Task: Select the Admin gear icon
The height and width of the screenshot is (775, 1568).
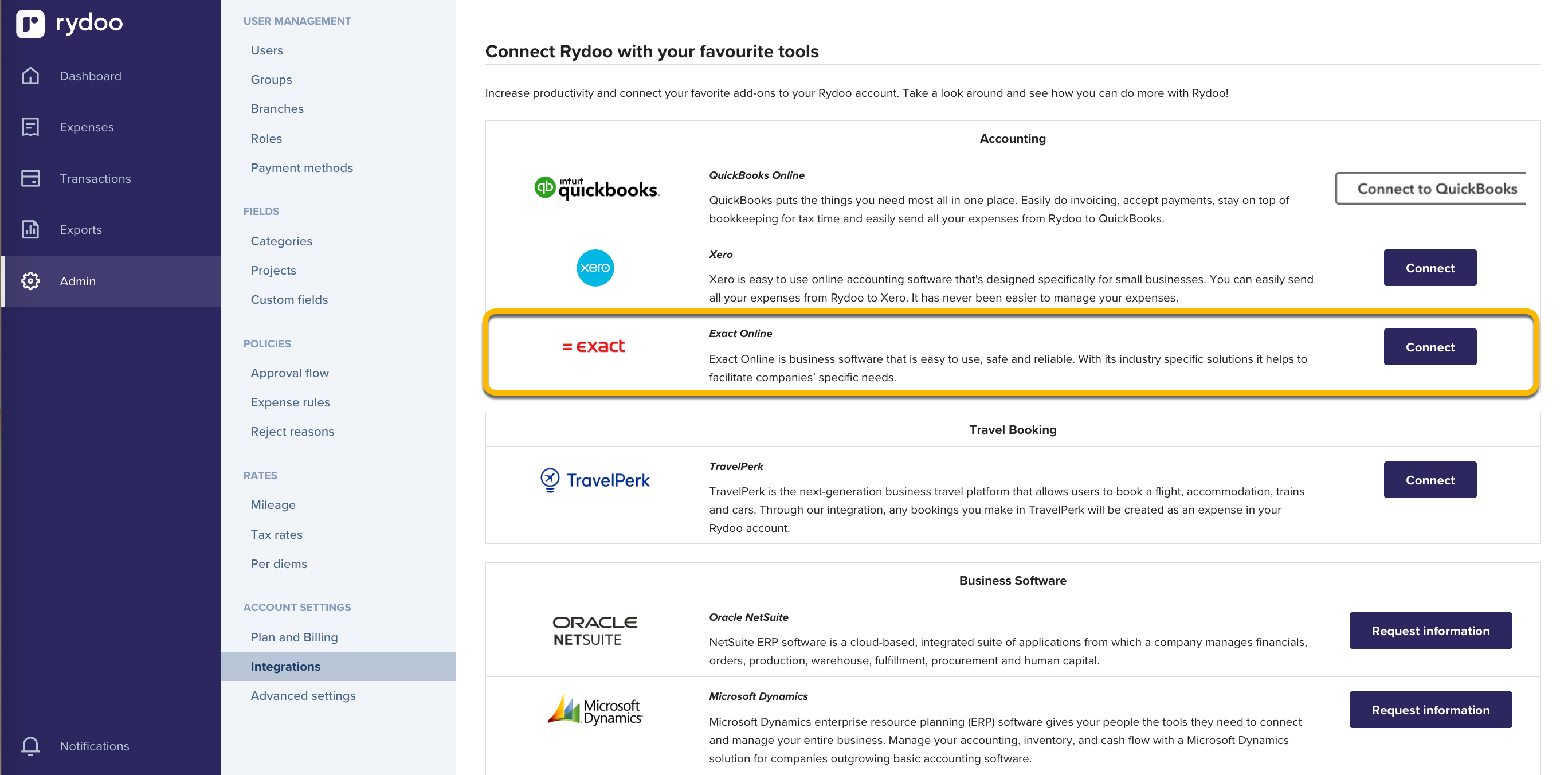Action: coord(30,281)
